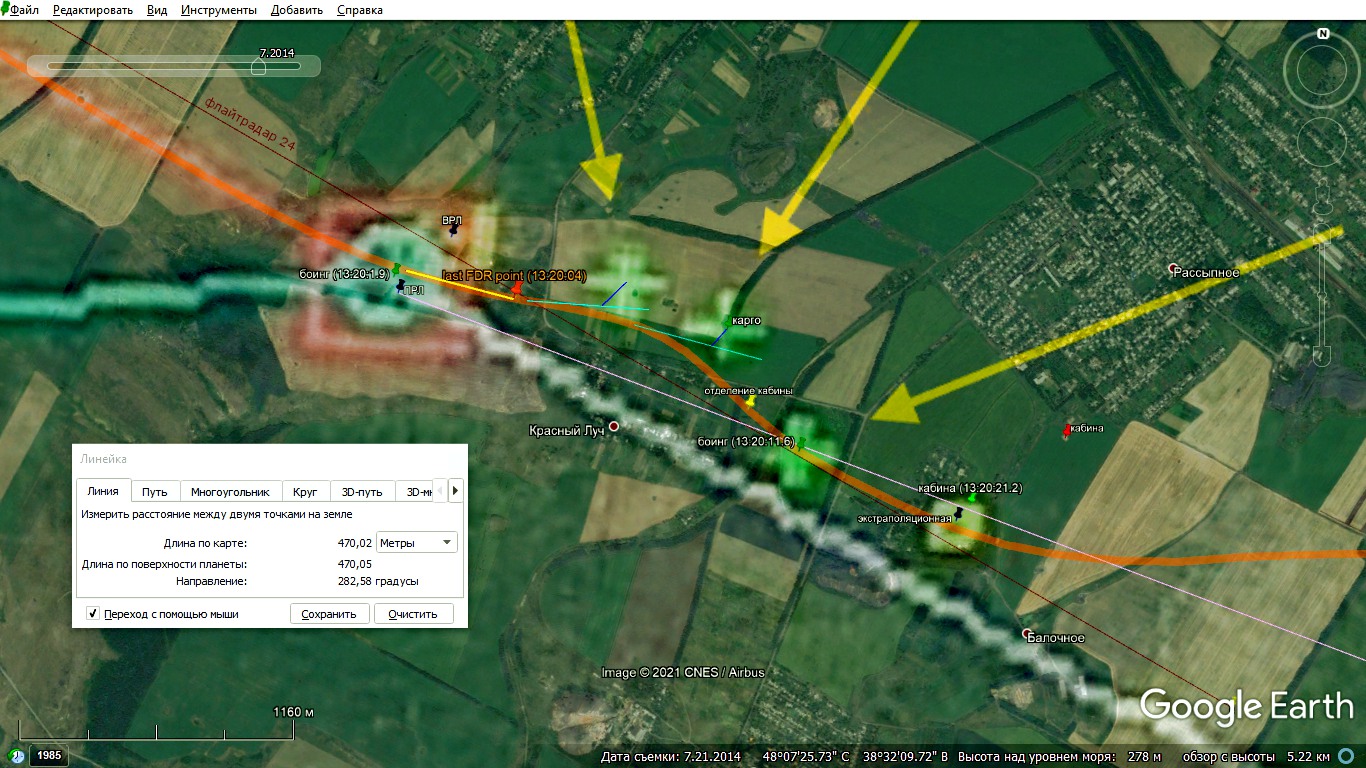Click the 1160 м scale legend label
Image resolution: width=1366 pixels, height=768 pixels.
pyautogui.click(x=294, y=712)
